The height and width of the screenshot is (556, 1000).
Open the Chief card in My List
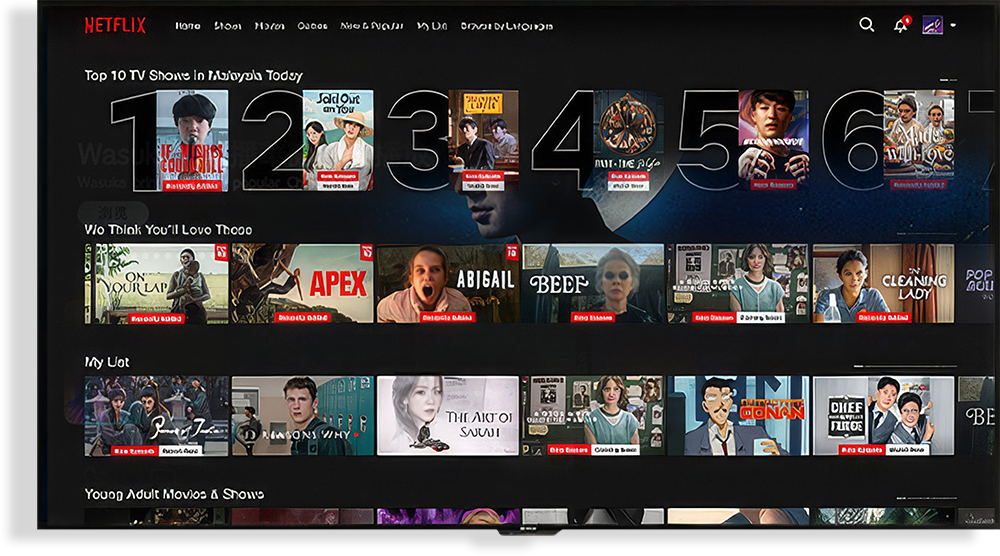point(883,416)
